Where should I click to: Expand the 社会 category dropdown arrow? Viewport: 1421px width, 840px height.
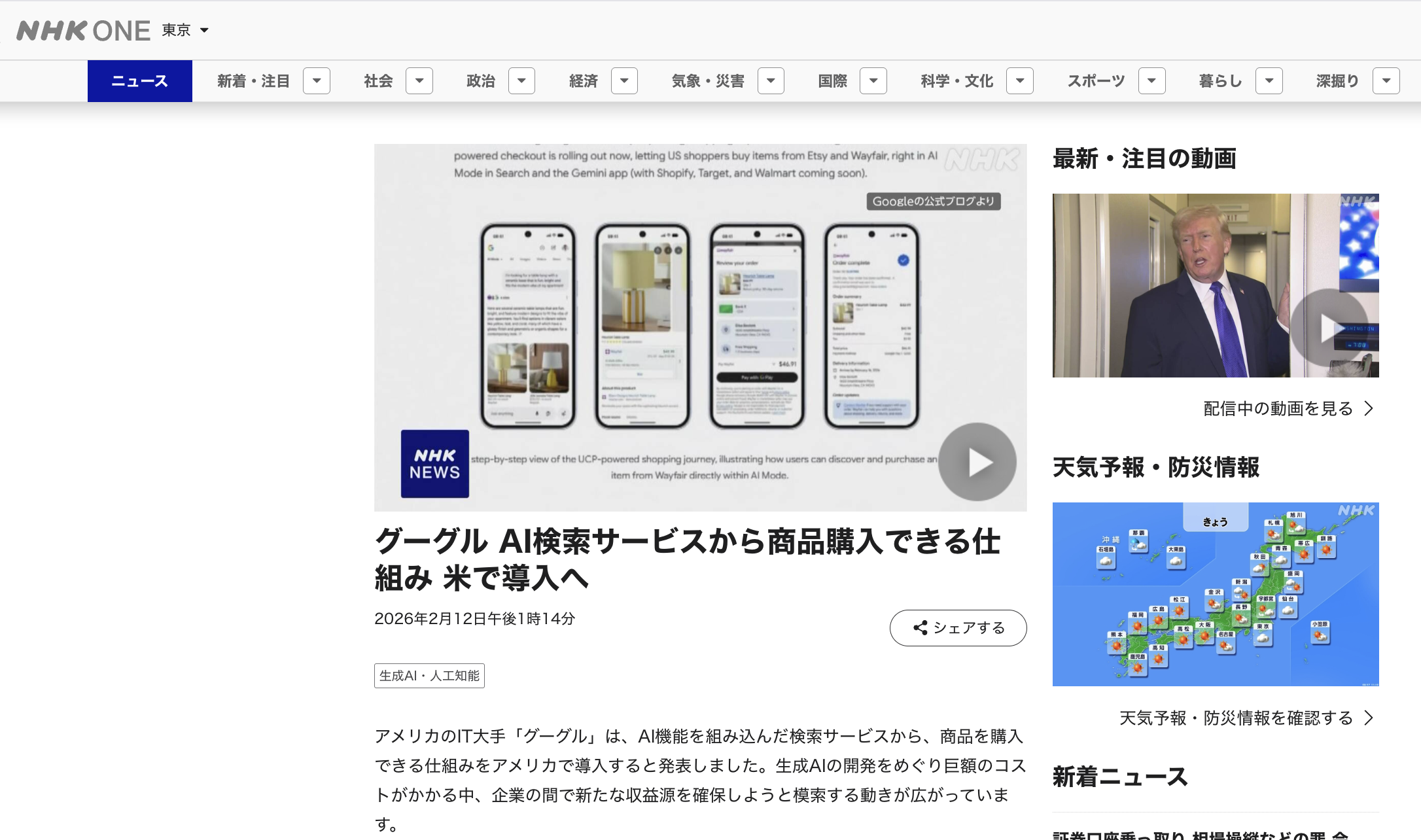pyautogui.click(x=419, y=81)
